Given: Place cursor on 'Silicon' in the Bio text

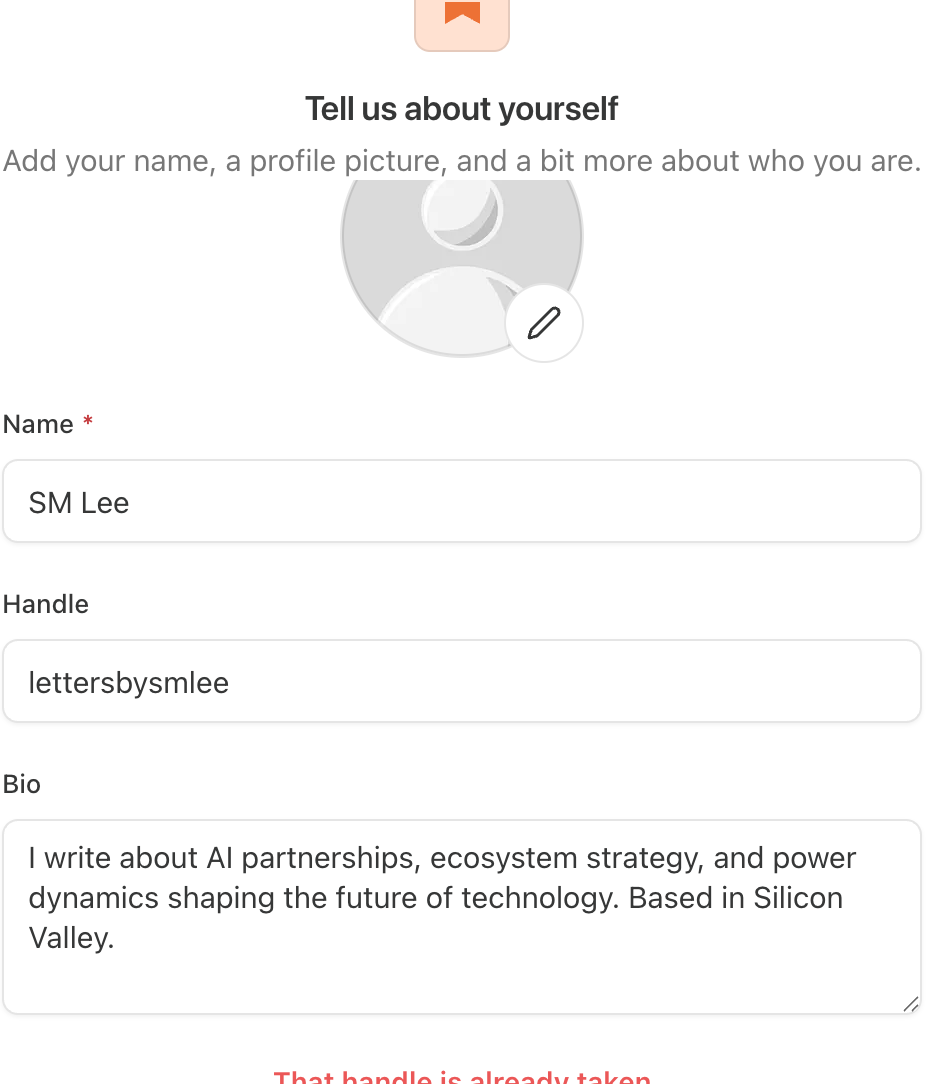Looking at the screenshot, I should tap(798, 898).
